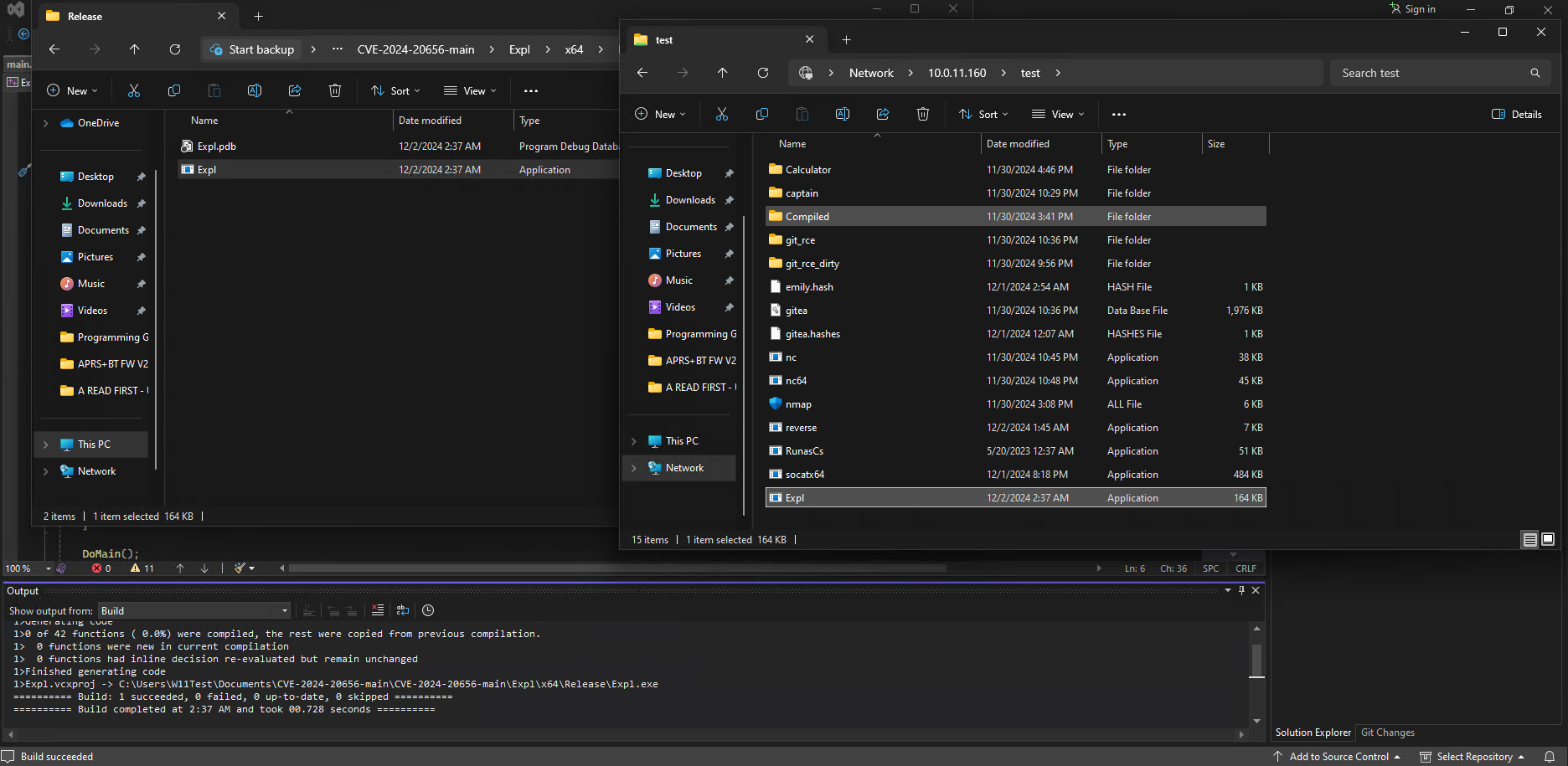
Task: Select Expl.pdb file in Release window
Action: point(399,147)
